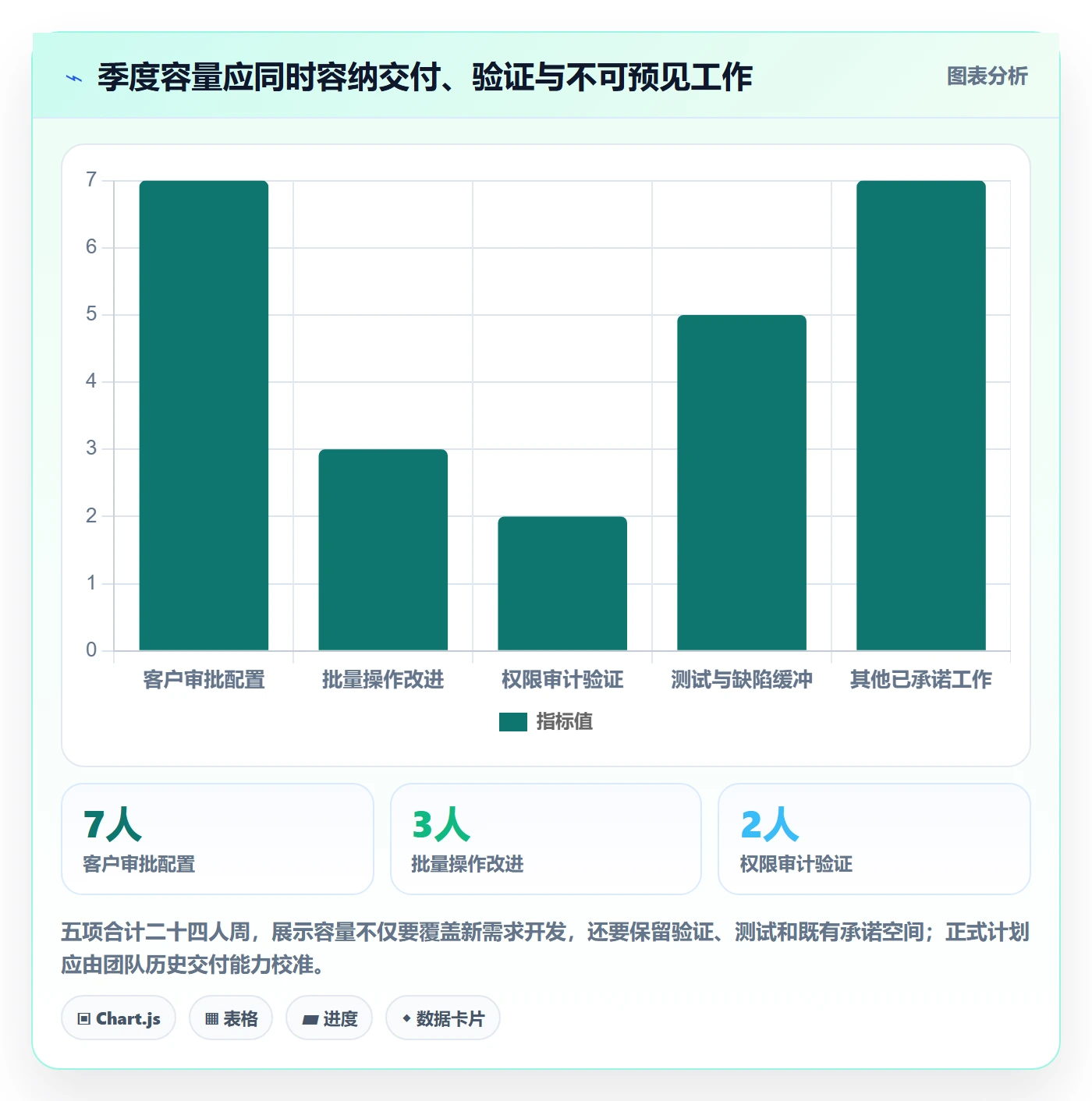Screen dimensions: 1092x1101
Task: Open the 2人 权限审计验证 data card
Action: 874,839
